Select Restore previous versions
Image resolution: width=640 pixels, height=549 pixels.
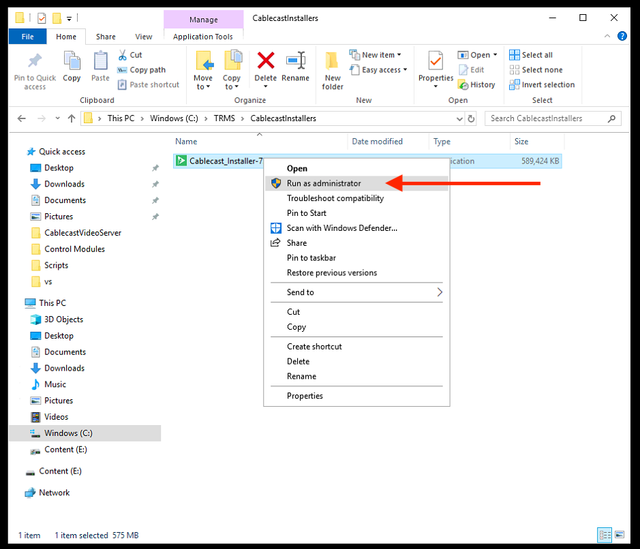pos(357,273)
